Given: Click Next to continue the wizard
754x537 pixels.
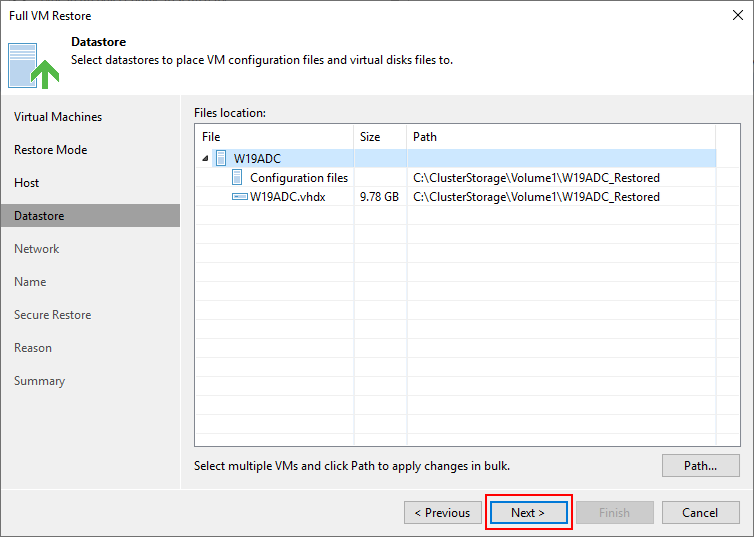Looking at the screenshot, I should (528, 512).
